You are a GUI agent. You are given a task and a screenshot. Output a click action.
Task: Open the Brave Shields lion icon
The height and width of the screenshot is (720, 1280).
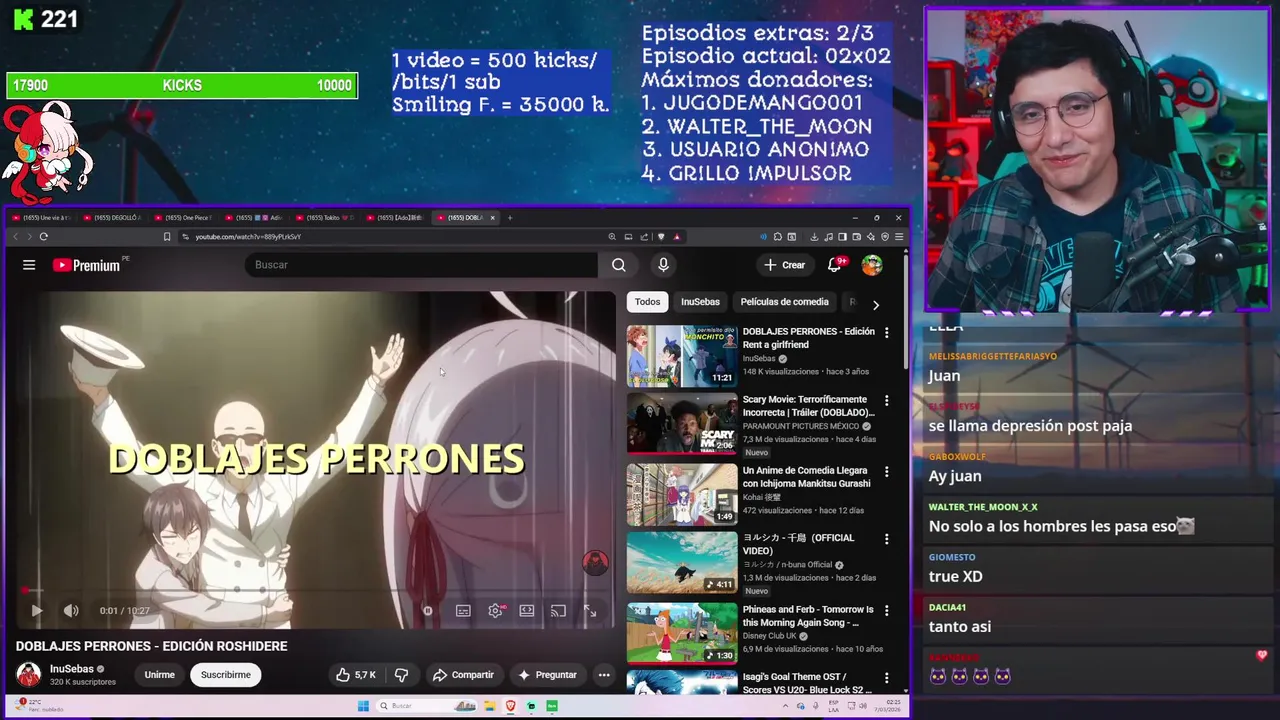661,237
